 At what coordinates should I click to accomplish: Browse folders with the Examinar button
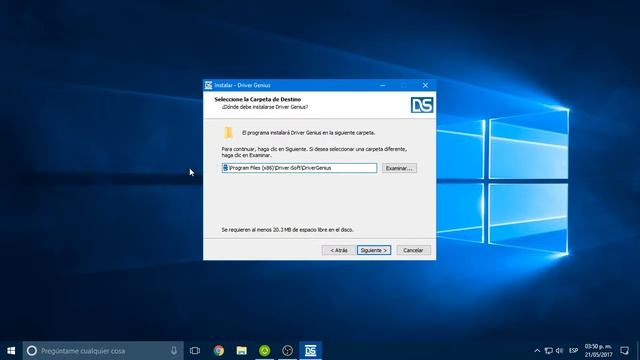point(399,168)
